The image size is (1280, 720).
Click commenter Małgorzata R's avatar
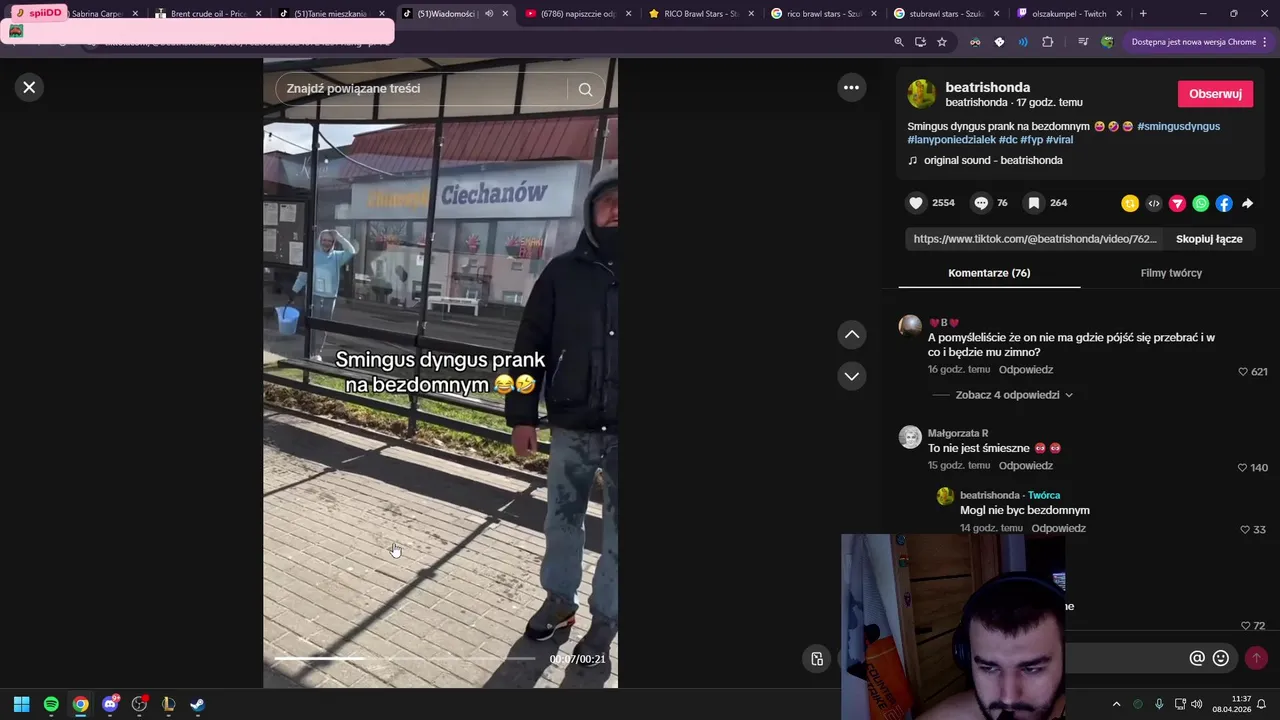pyautogui.click(x=910, y=437)
